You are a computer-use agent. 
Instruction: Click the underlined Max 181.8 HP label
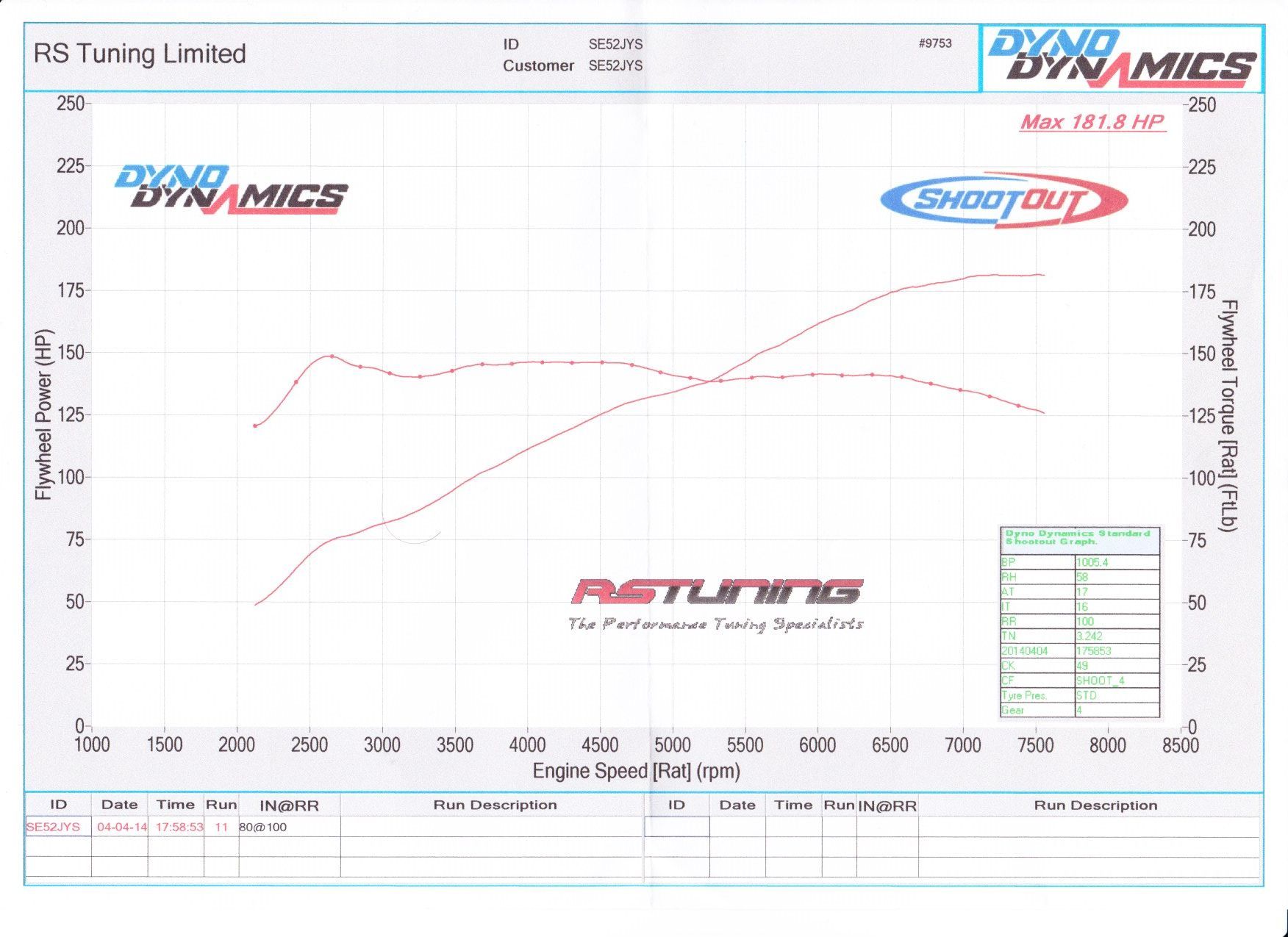1092,122
